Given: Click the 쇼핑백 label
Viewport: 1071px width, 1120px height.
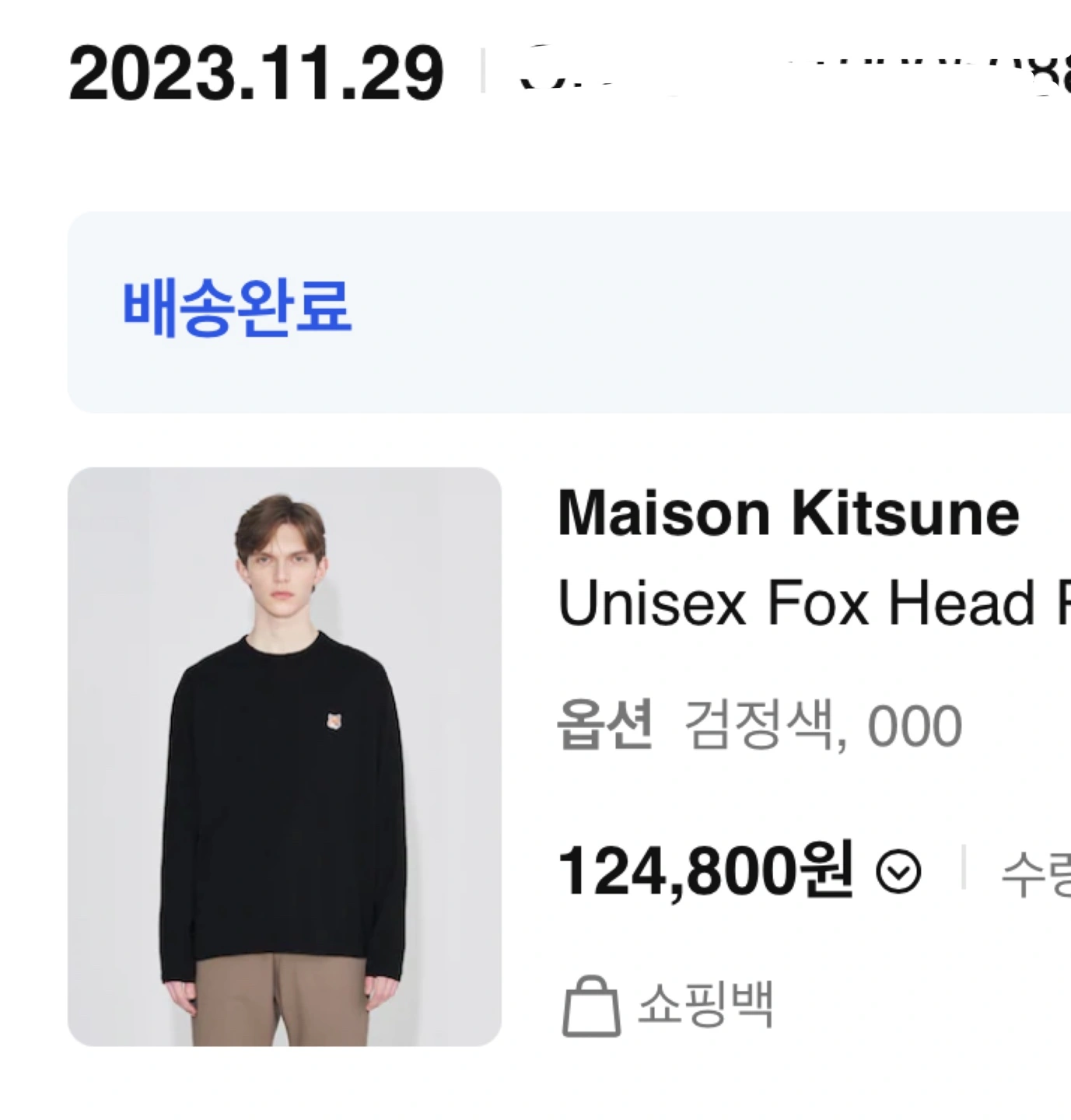Looking at the screenshot, I should (705, 1004).
